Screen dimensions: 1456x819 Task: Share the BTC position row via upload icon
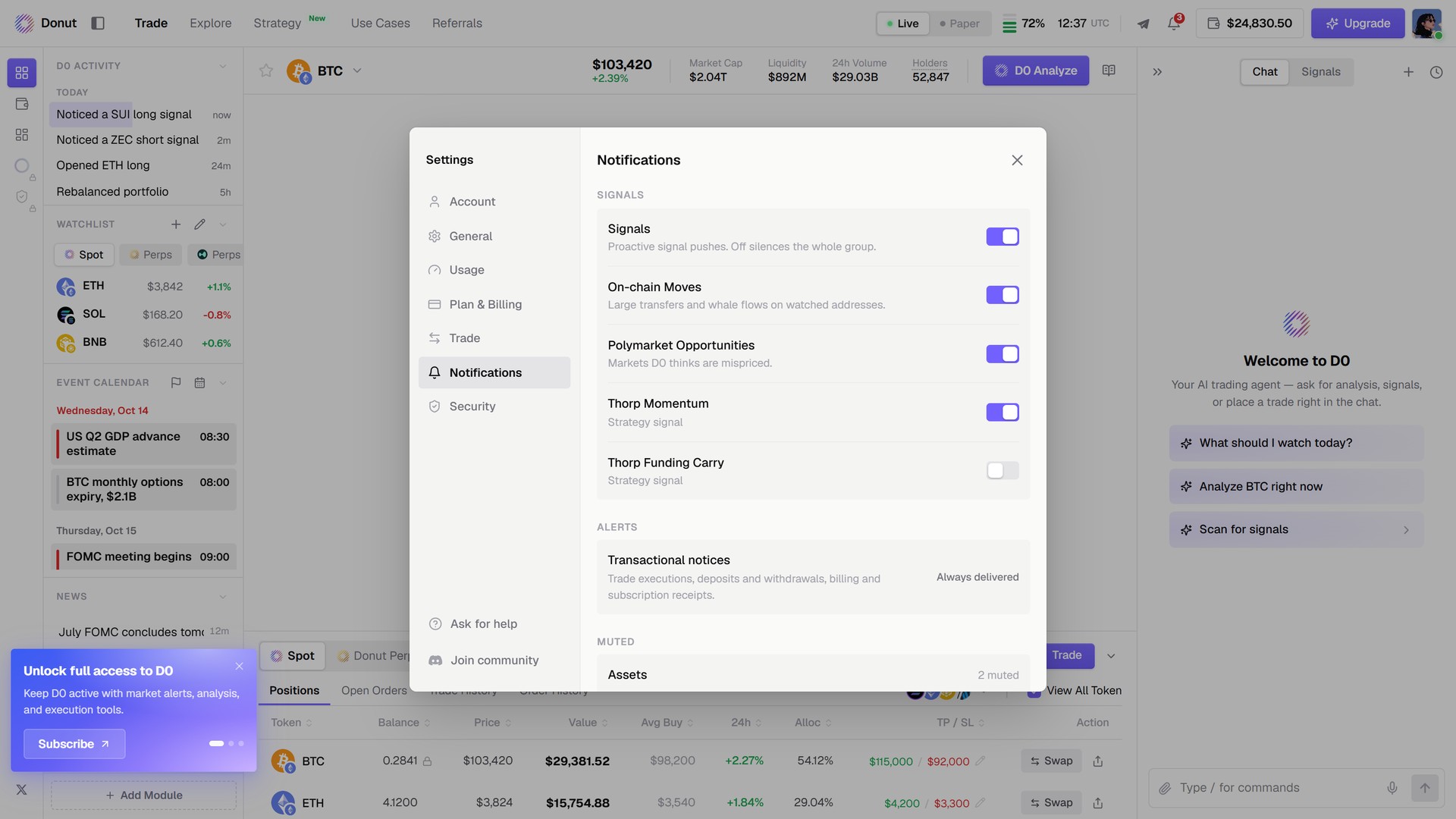tap(1098, 761)
